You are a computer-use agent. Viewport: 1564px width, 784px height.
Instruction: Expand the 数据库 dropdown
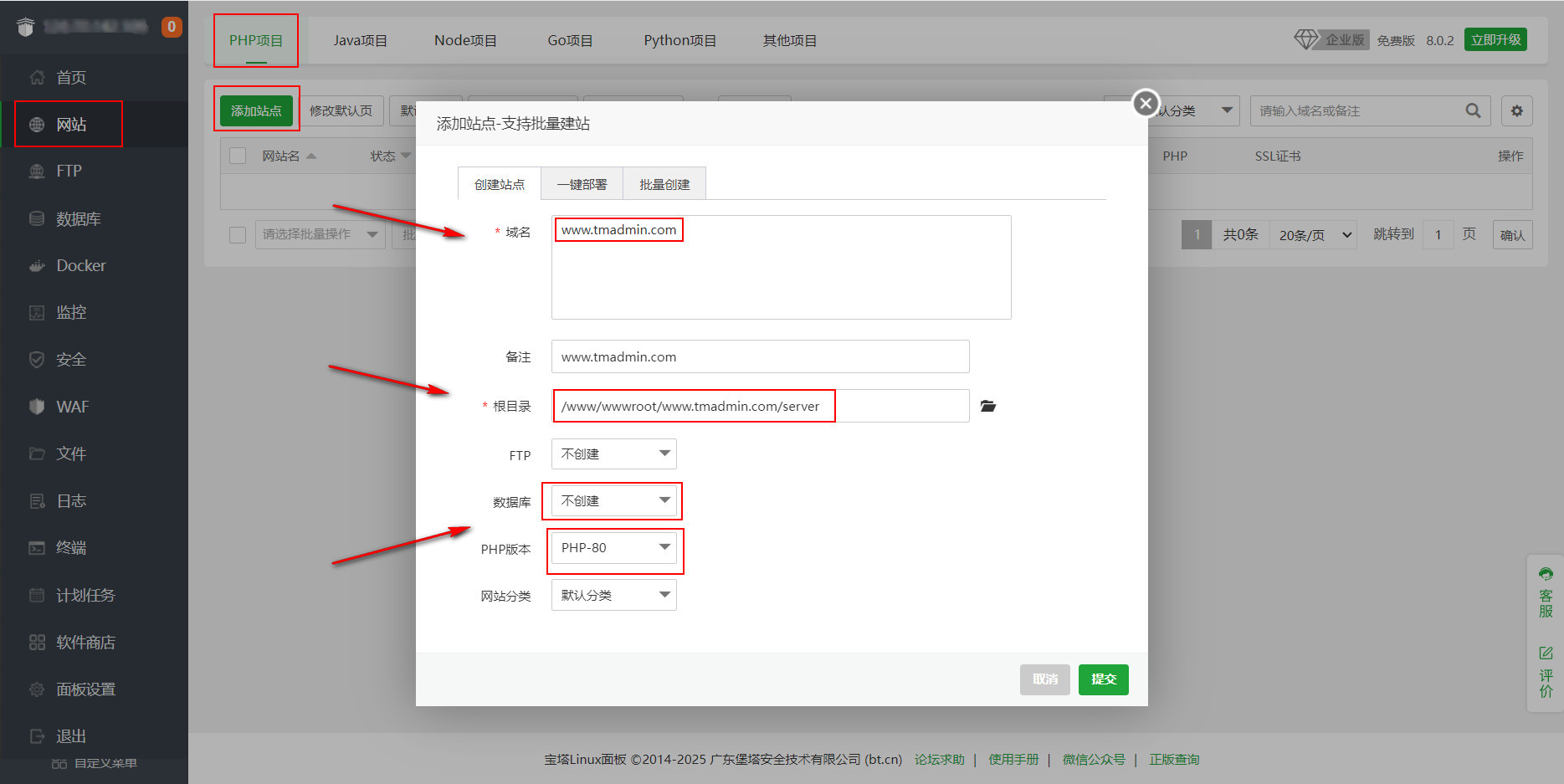click(613, 501)
